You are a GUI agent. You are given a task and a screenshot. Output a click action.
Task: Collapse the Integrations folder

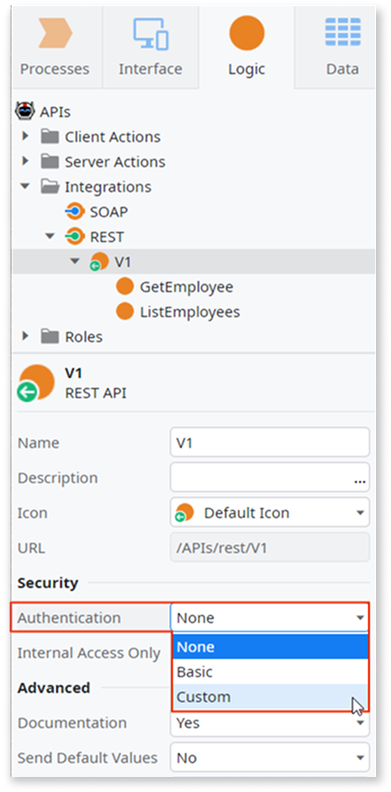(x=25, y=186)
